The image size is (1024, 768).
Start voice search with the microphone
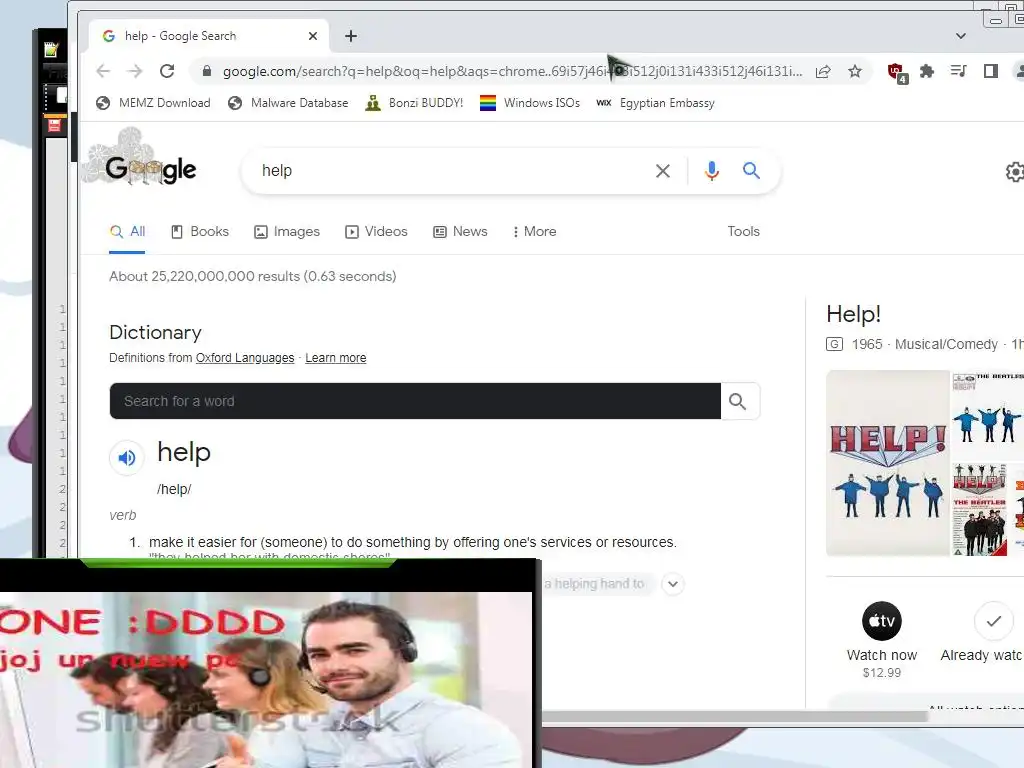tap(712, 171)
